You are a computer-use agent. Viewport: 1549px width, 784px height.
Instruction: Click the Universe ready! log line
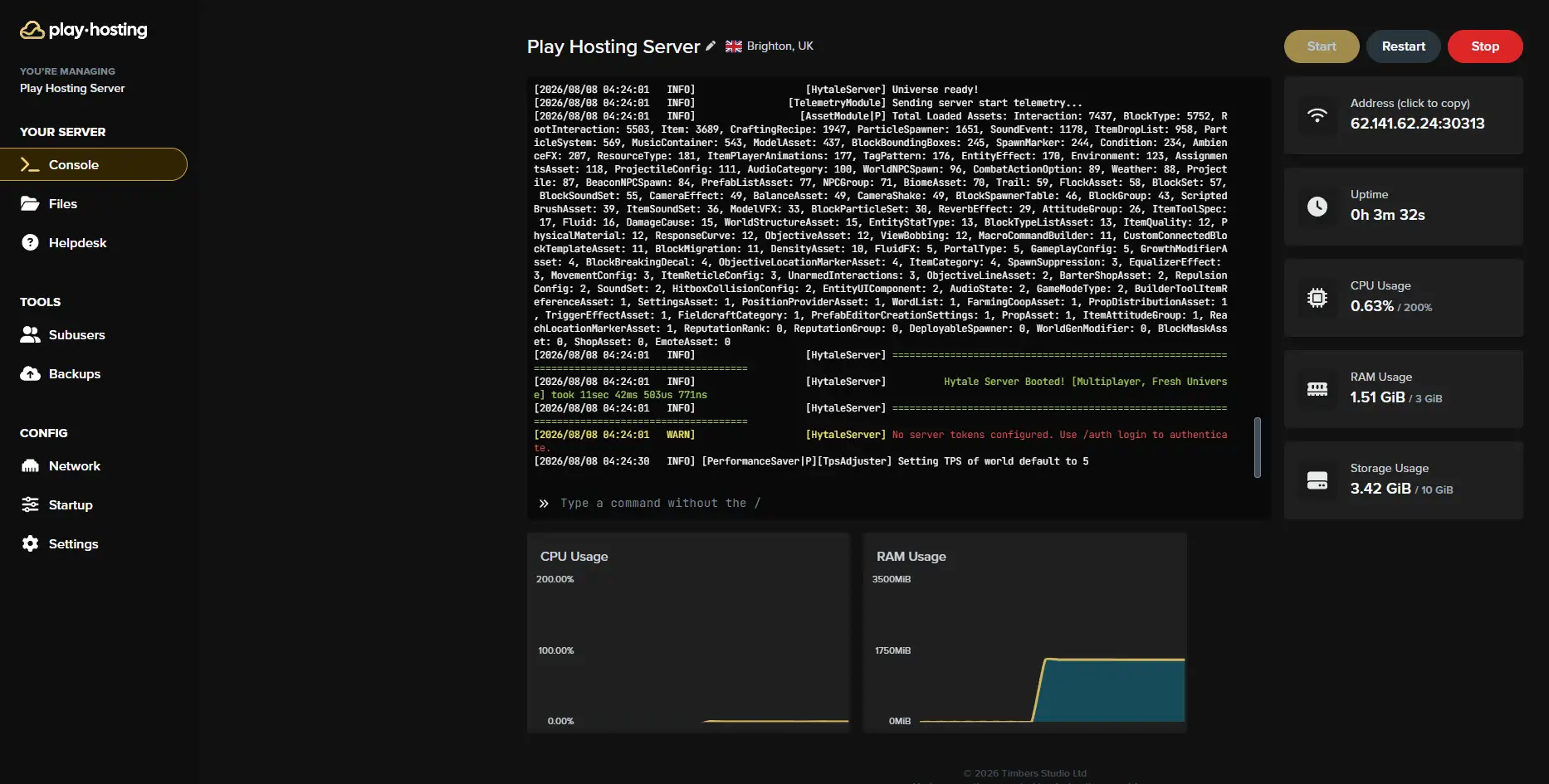click(755, 90)
